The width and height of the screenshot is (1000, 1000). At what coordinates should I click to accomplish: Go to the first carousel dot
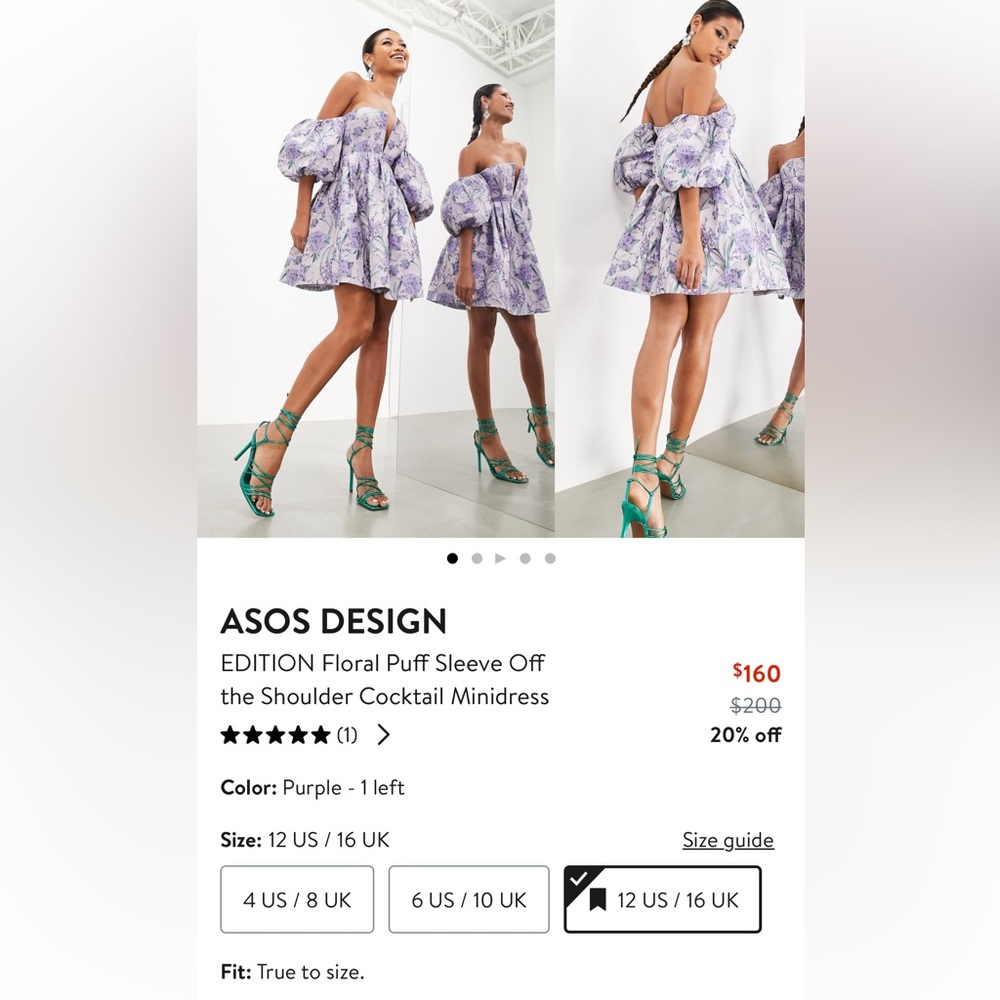coord(452,559)
